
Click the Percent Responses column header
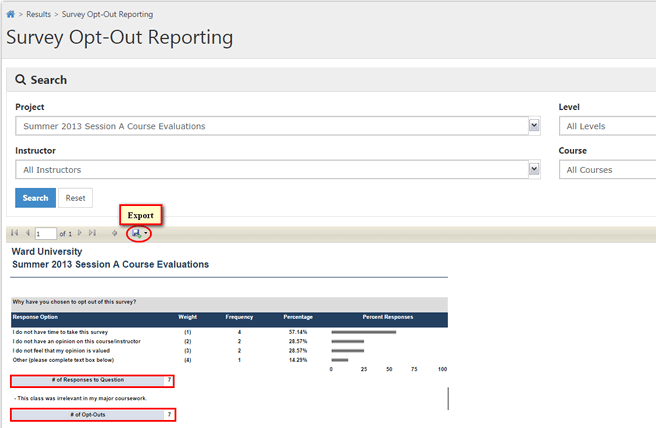(388, 317)
